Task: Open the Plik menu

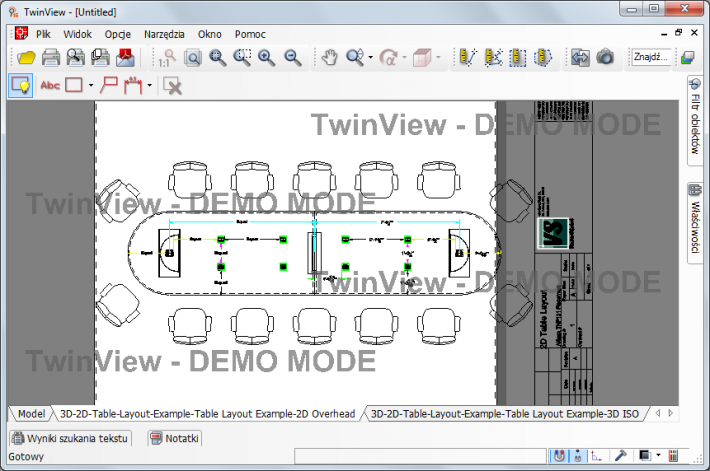Action: (x=43, y=34)
